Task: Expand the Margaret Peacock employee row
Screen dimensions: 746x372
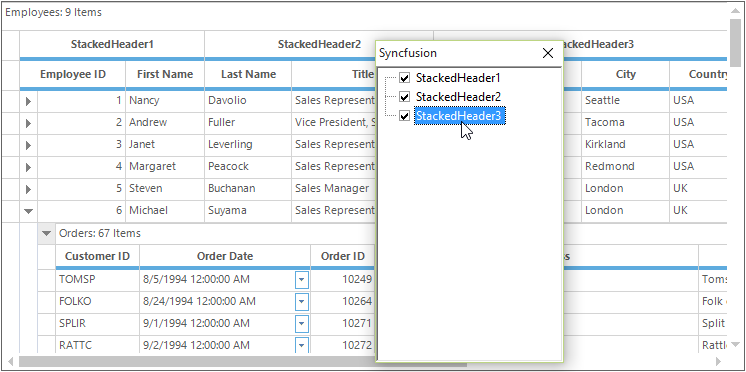Action: click(29, 166)
